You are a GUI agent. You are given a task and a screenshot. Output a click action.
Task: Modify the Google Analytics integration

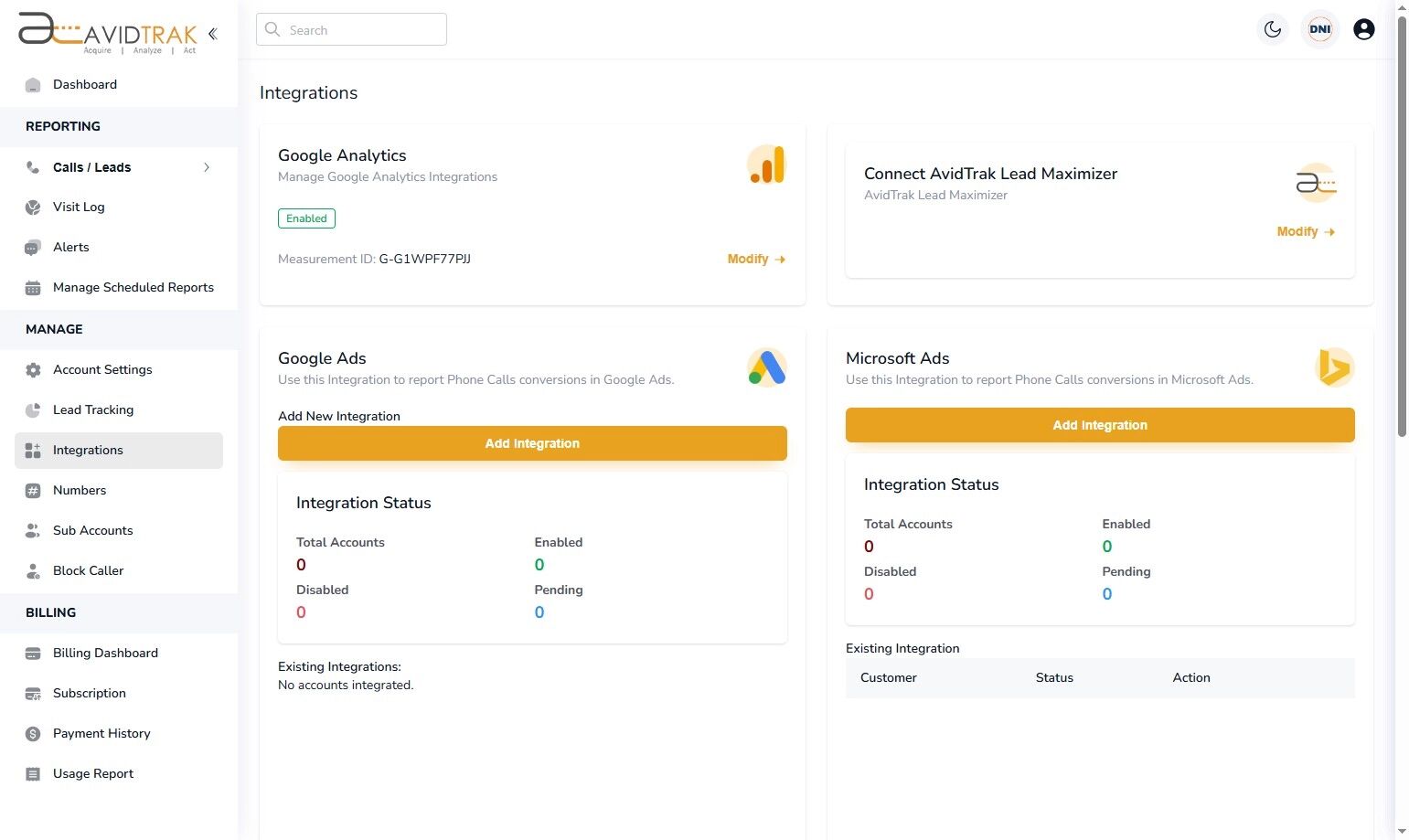tap(755, 259)
